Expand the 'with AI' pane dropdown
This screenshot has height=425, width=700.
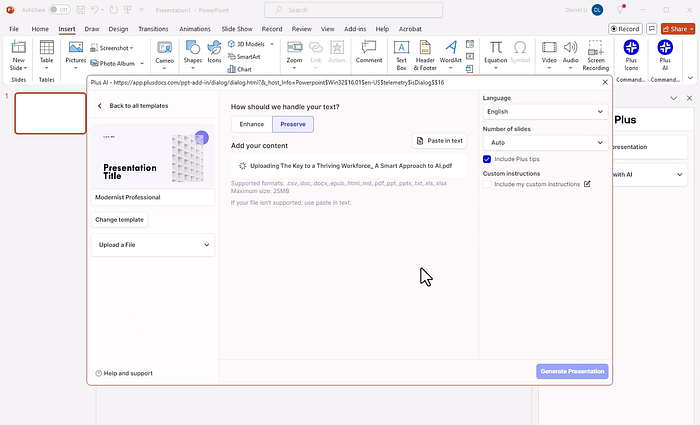tap(679, 175)
